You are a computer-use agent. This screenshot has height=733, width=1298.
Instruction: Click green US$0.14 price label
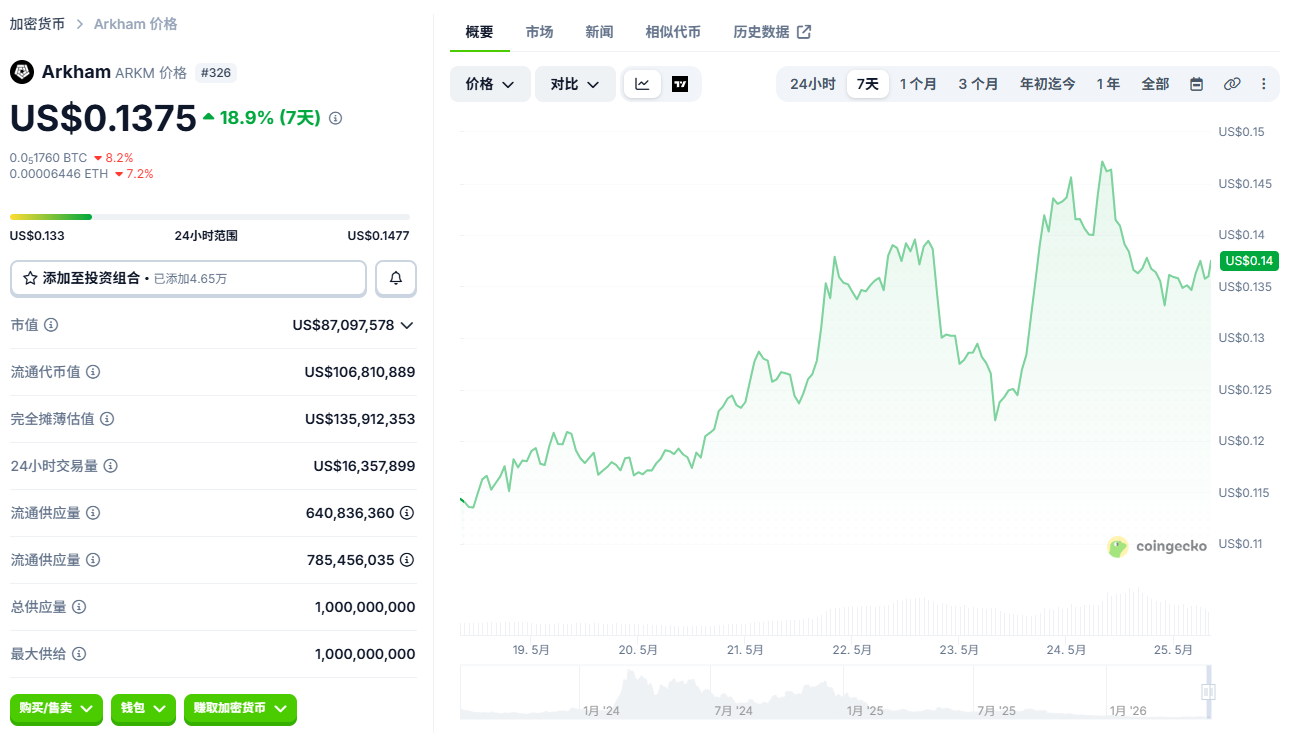coord(1250,261)
